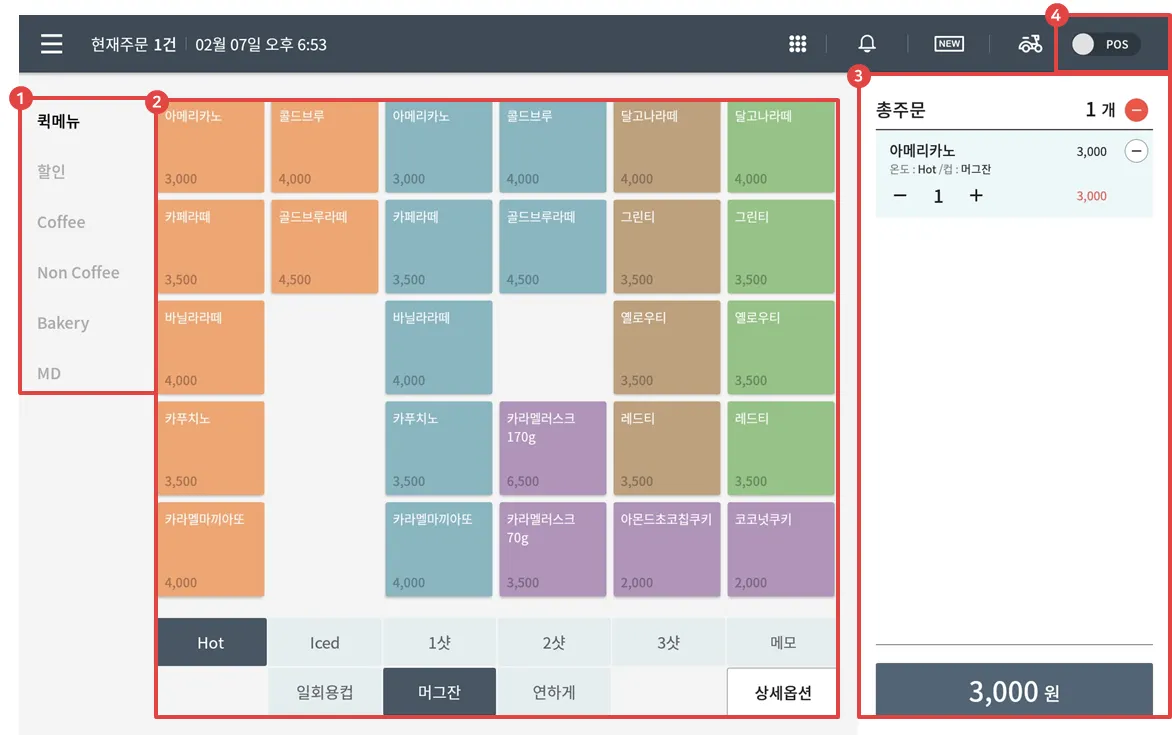
Task: Open the delivery scooter icon
Action: [1030, 44]
